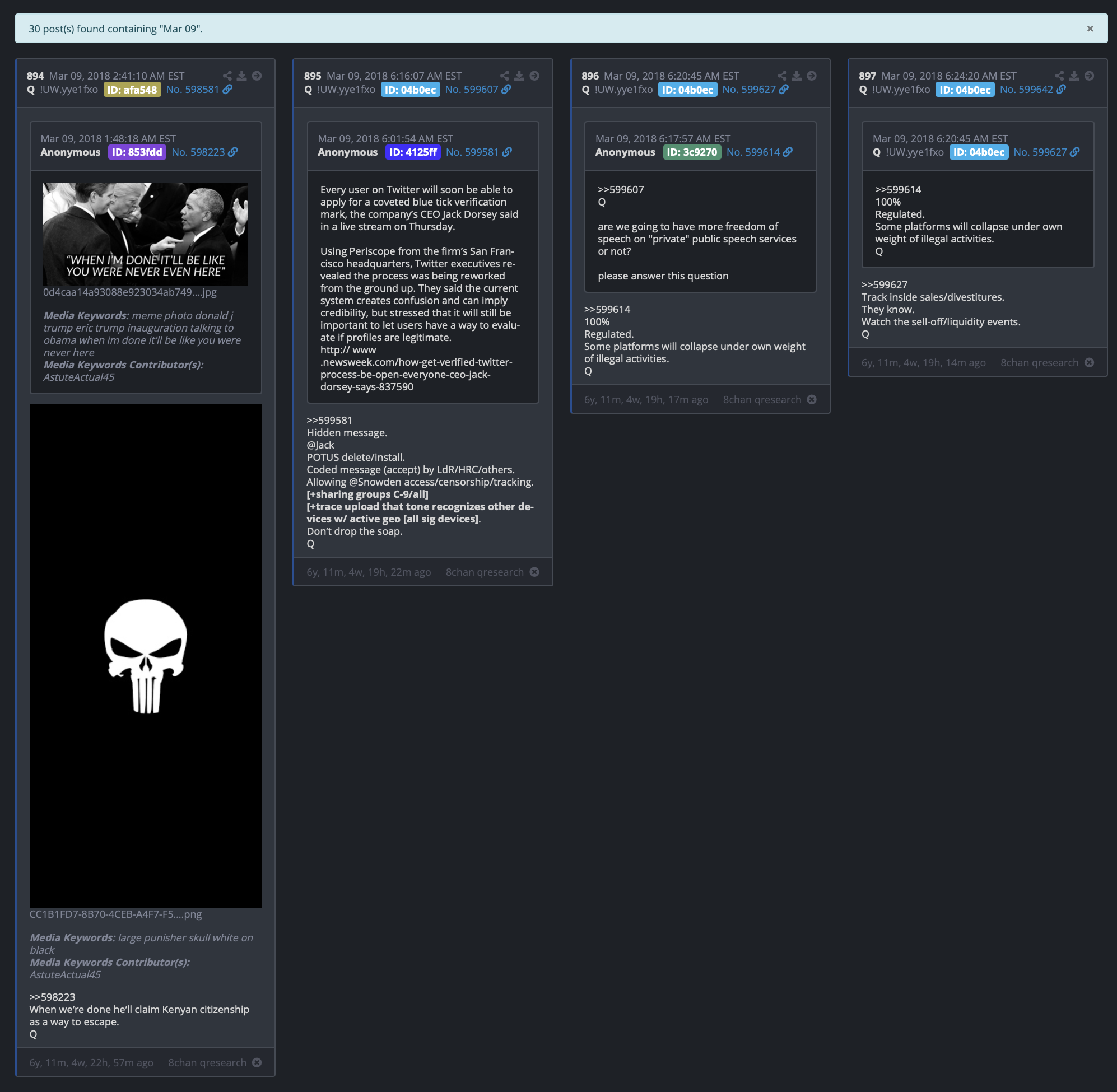Click arrow icon on post 897 header
The height and width of the screenshot is (1092, 1117).
click(1089, 76)
